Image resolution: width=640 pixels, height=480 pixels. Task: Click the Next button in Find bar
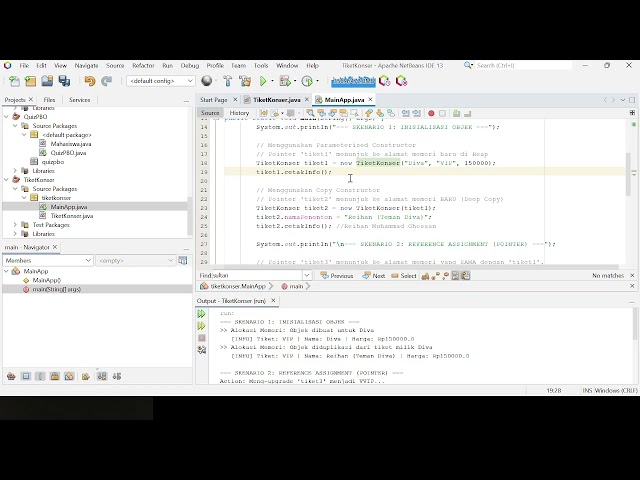pyautogui.click(x=373, y=276)
